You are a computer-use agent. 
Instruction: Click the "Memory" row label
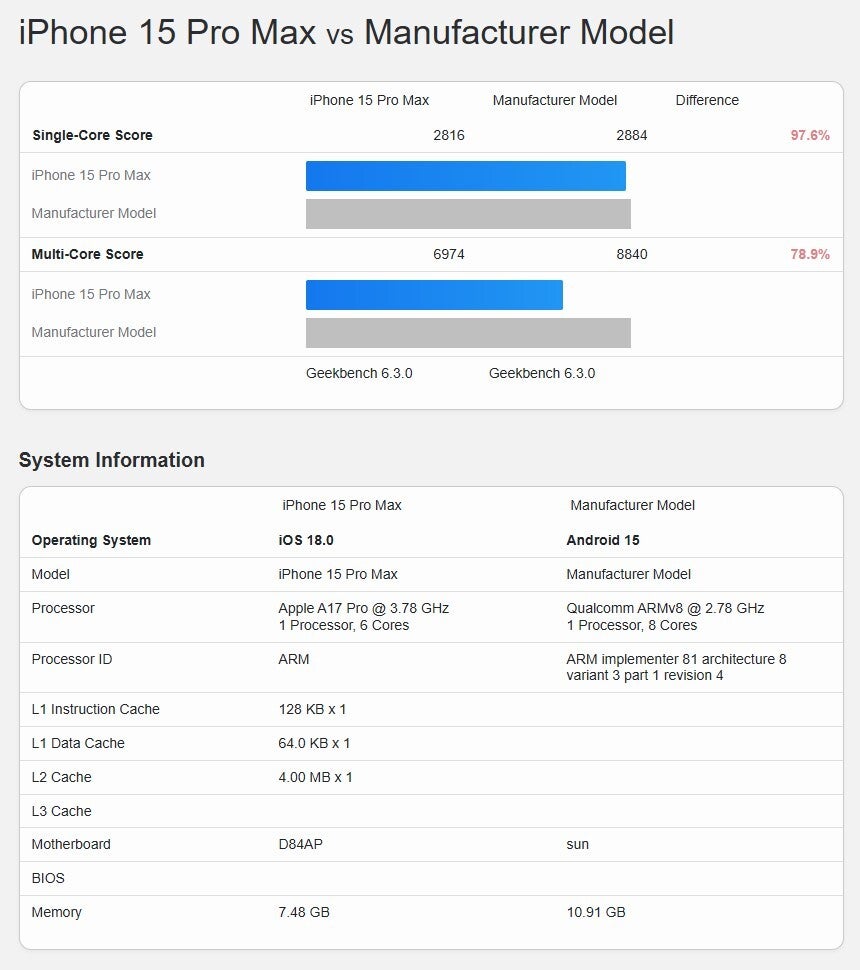pyautogui.click(x=56, y=912)
